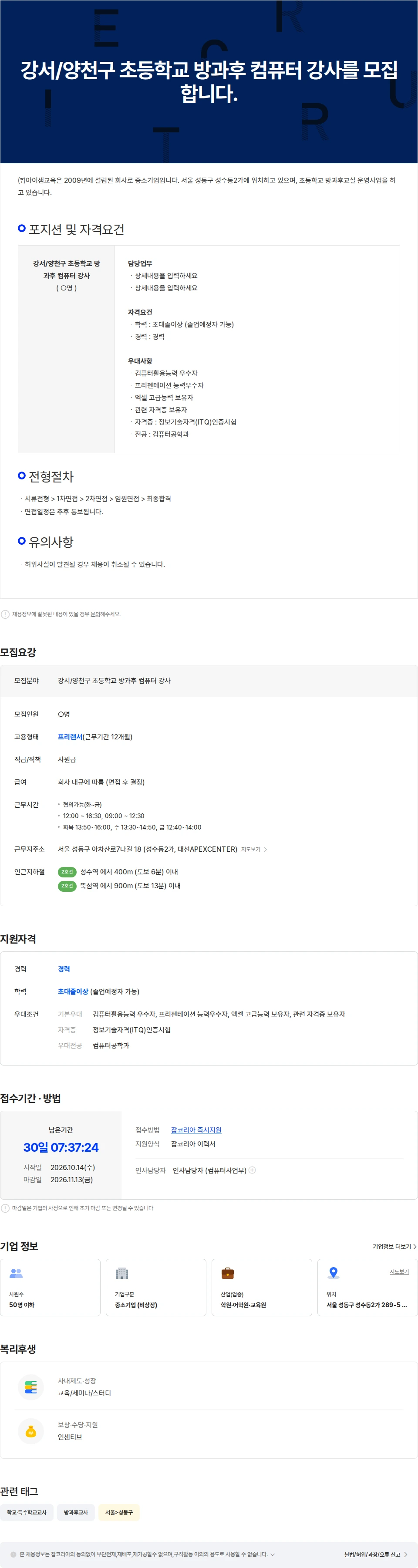This screenshot has width=418, height=1568.
Task: Click the education/seminar benefit icon
Action: tap(30, 1387)
